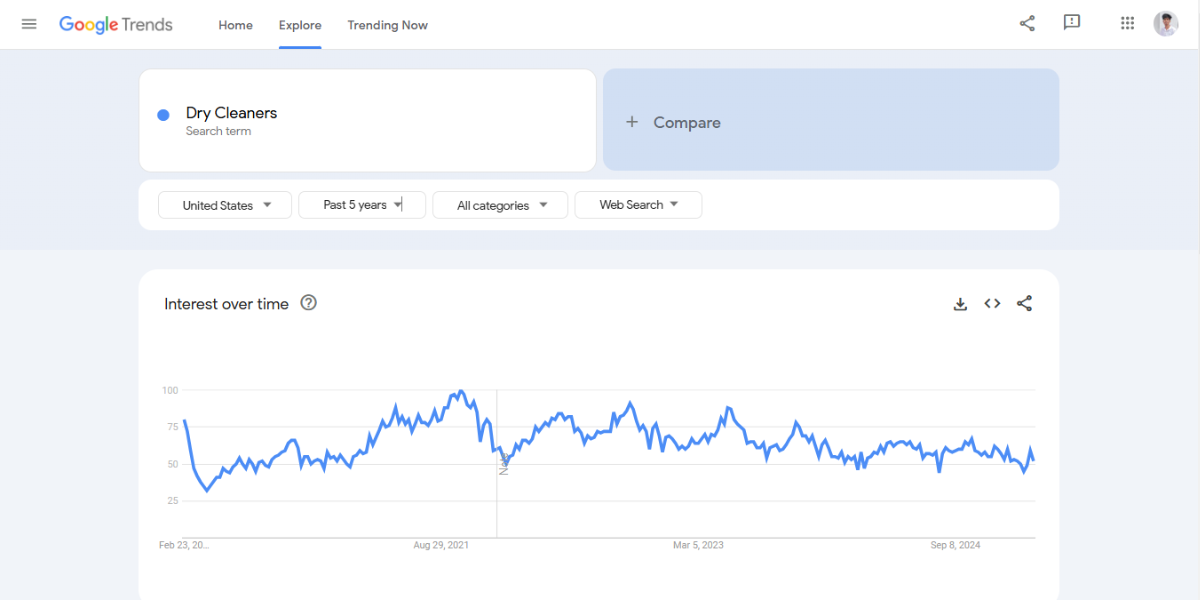
Task: Select the Explore tab
Action: tap(300, 25)
